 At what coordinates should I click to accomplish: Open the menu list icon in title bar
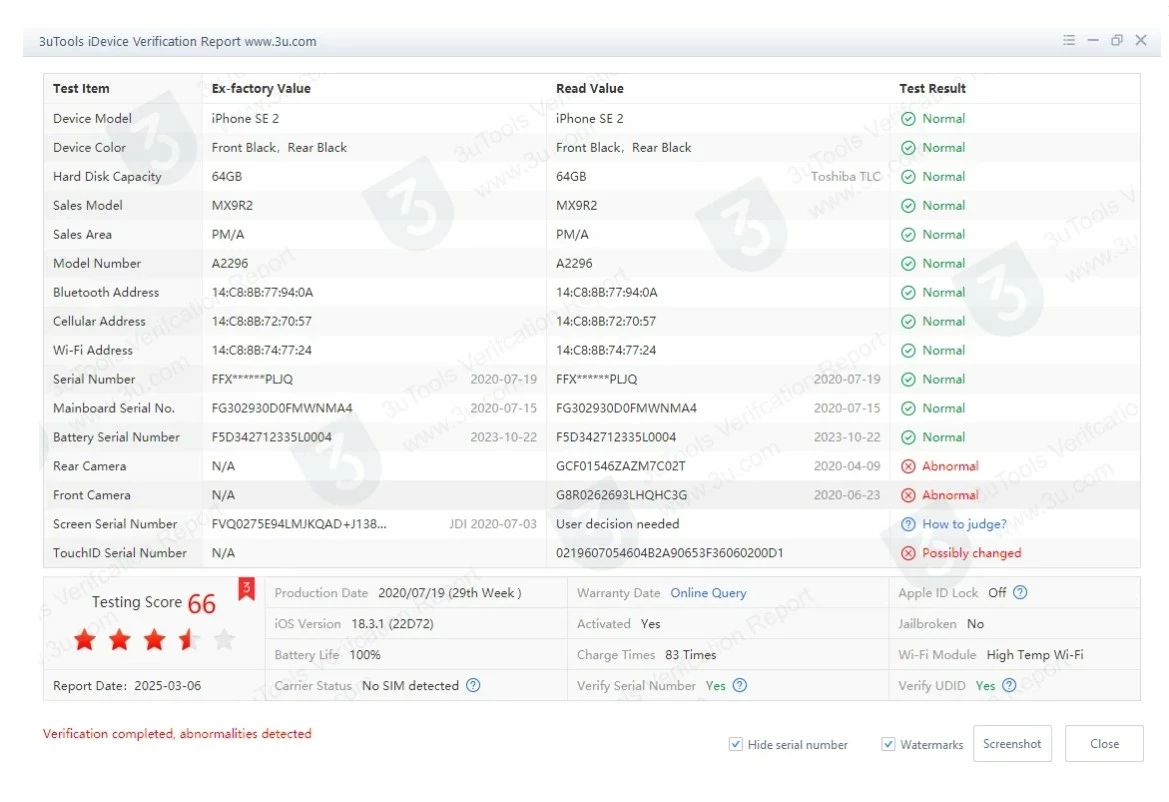1068,40
